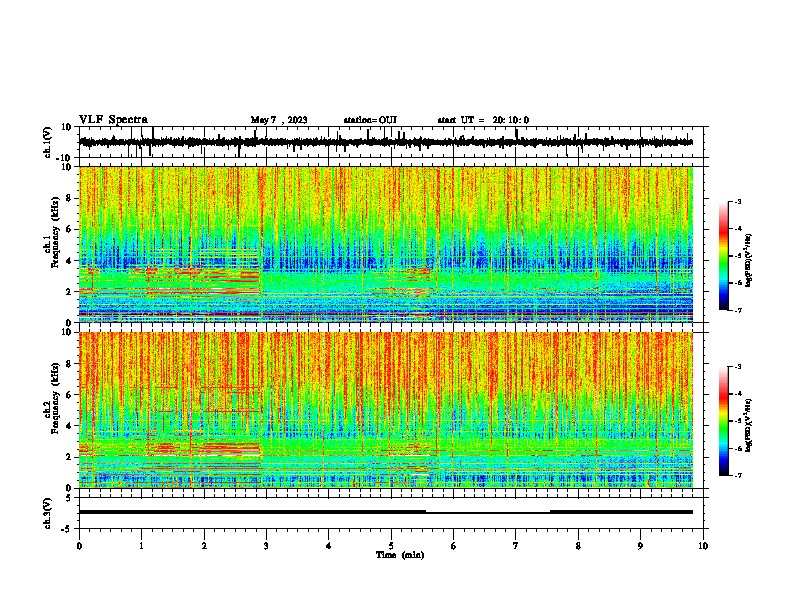Click the "8" kHz tick of ch.2 frequency axis

[69, 364]
